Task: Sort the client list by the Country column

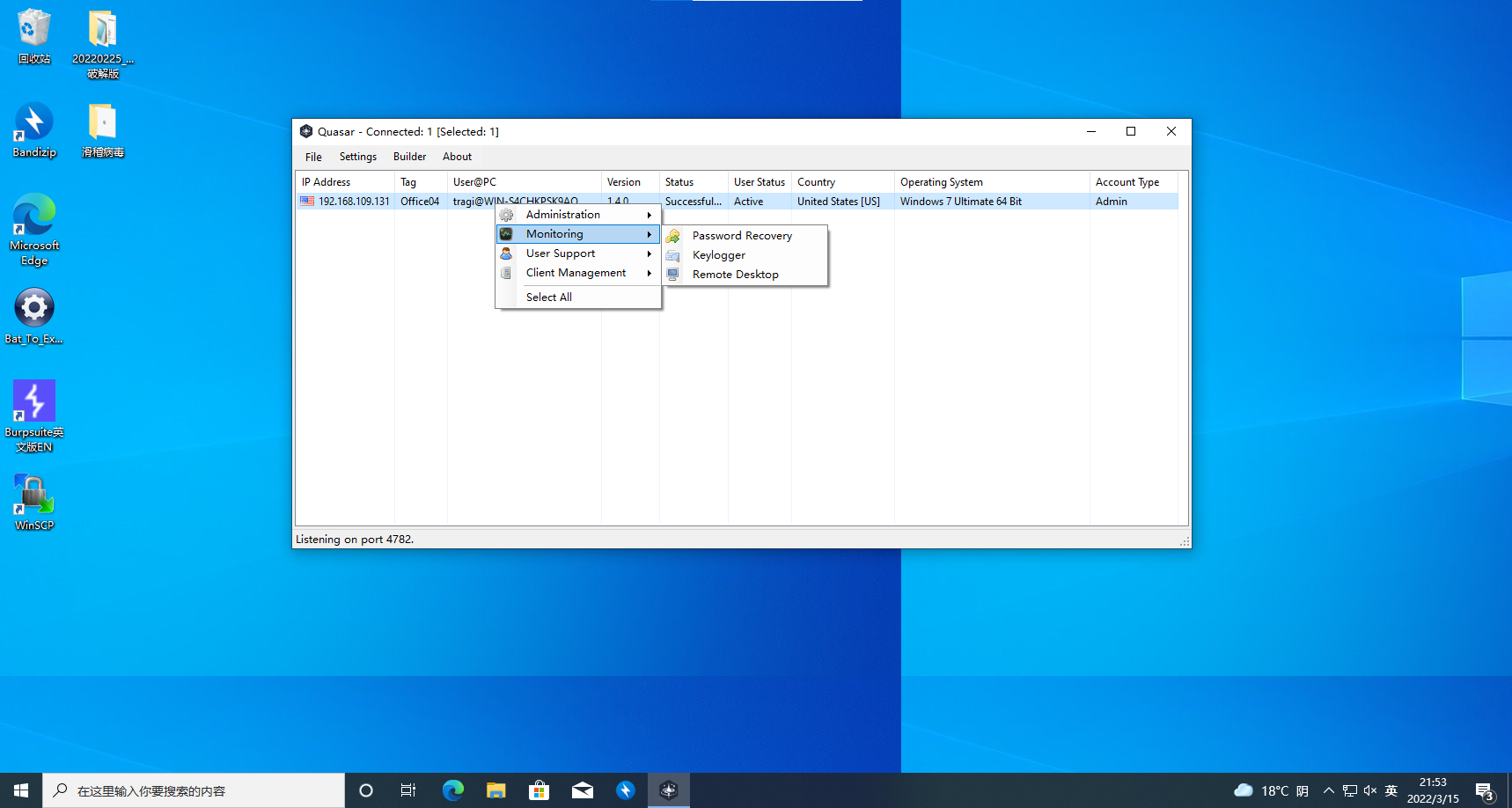Action: point(816,182)
